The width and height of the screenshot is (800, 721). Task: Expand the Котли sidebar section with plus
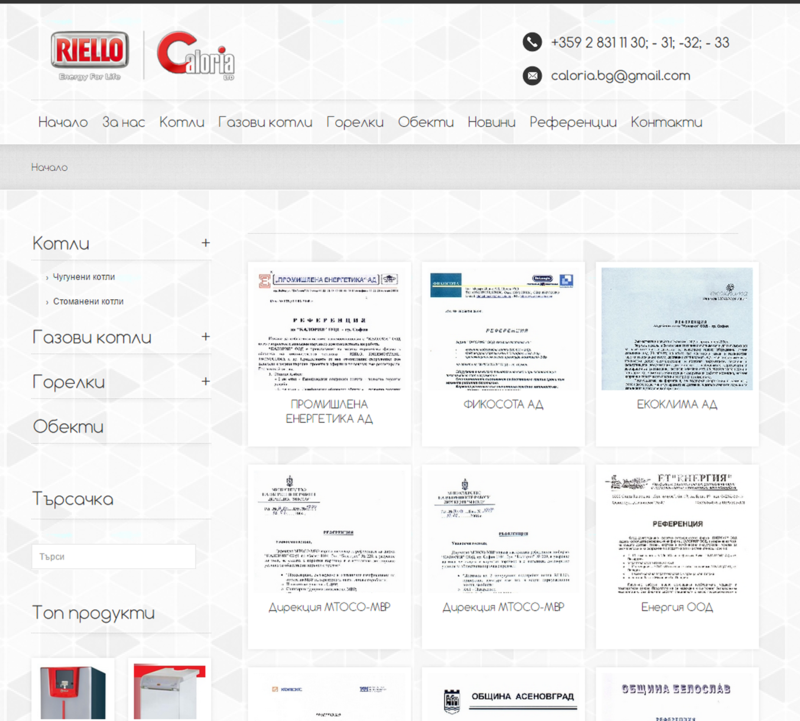[206, 243]
